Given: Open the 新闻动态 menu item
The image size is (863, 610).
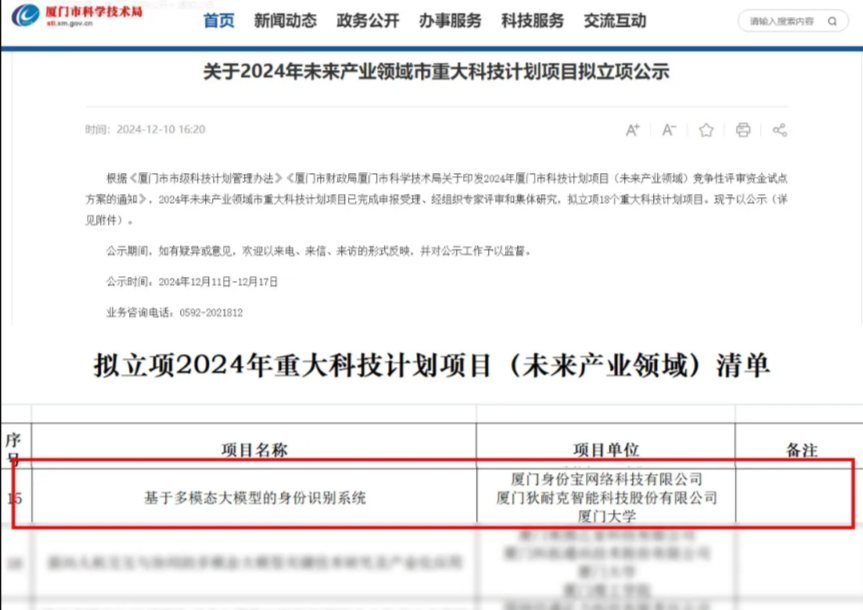Looking at the screenshot, I should pyautogui.click(x=285, y=21).
